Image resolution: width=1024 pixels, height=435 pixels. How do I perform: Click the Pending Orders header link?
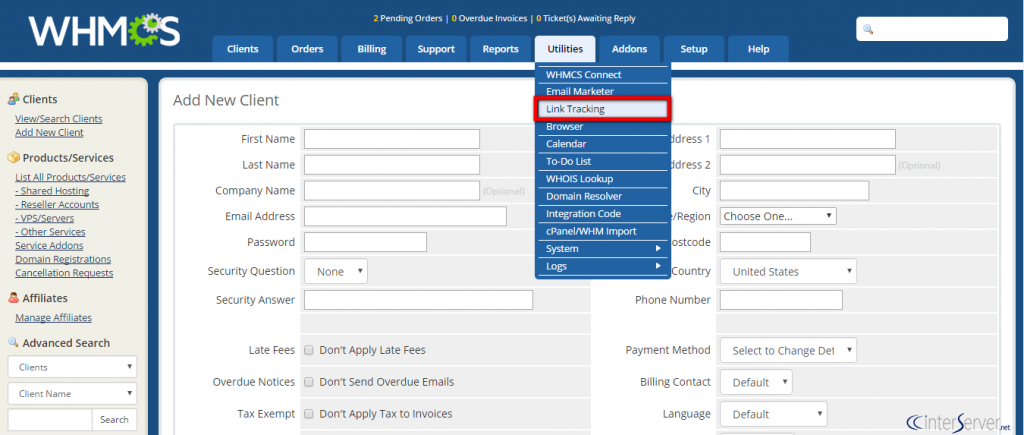(x=408, y=19)
